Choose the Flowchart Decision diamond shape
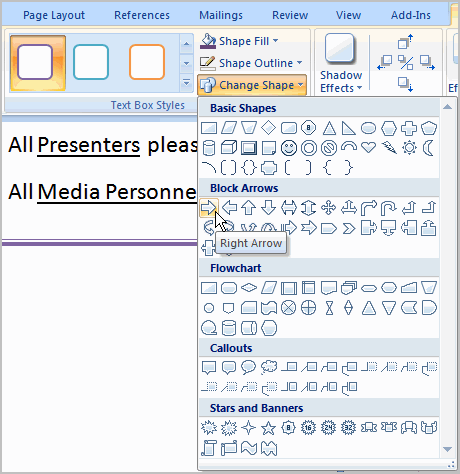 [249, 287]
